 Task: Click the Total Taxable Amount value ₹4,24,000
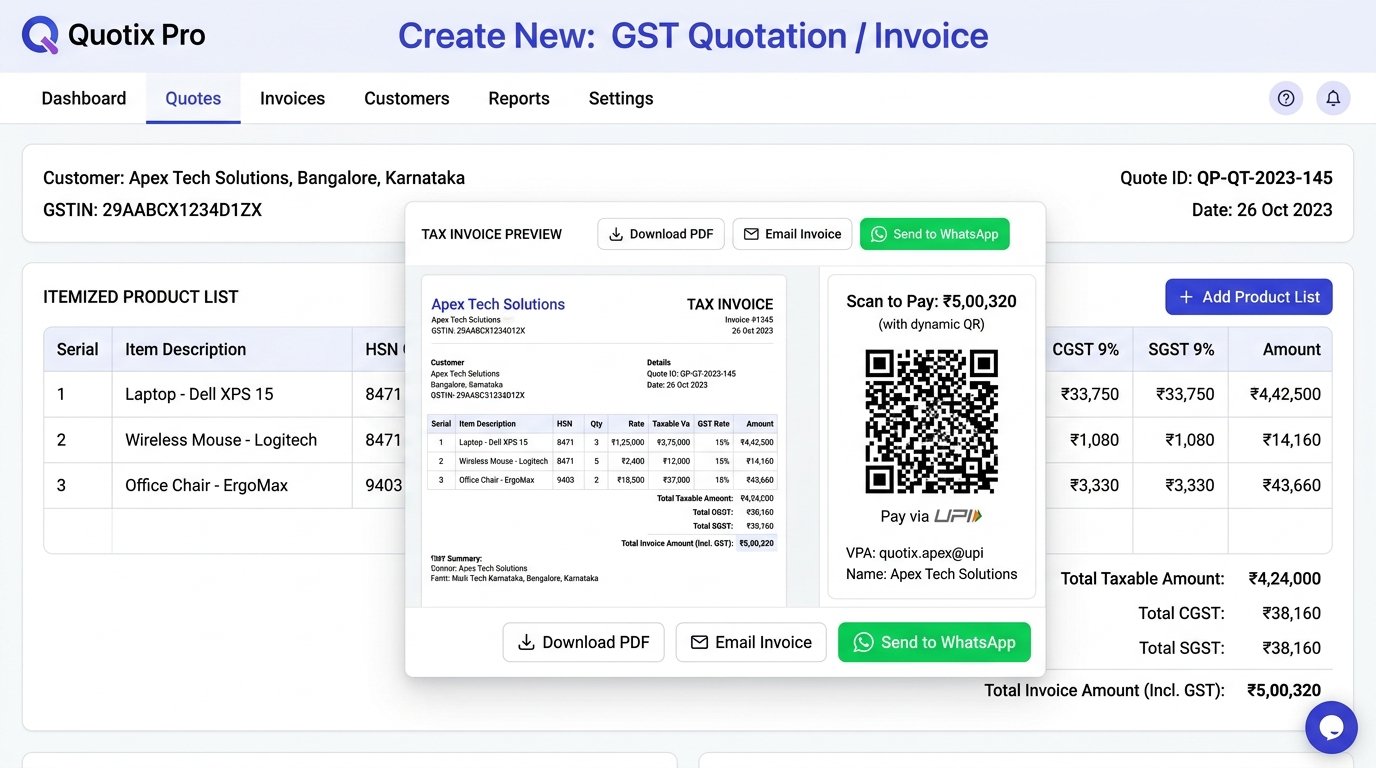click(1284, 578)
